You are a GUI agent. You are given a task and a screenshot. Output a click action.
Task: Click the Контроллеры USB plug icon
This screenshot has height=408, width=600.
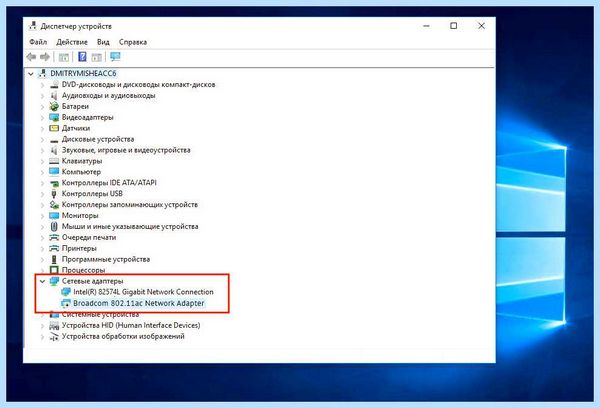pos(54,194)
